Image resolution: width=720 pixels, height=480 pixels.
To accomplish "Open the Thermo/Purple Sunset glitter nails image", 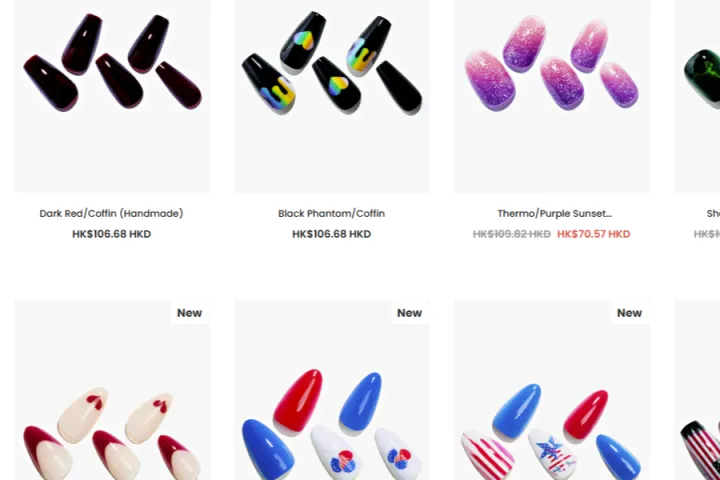I will point(552,96).
